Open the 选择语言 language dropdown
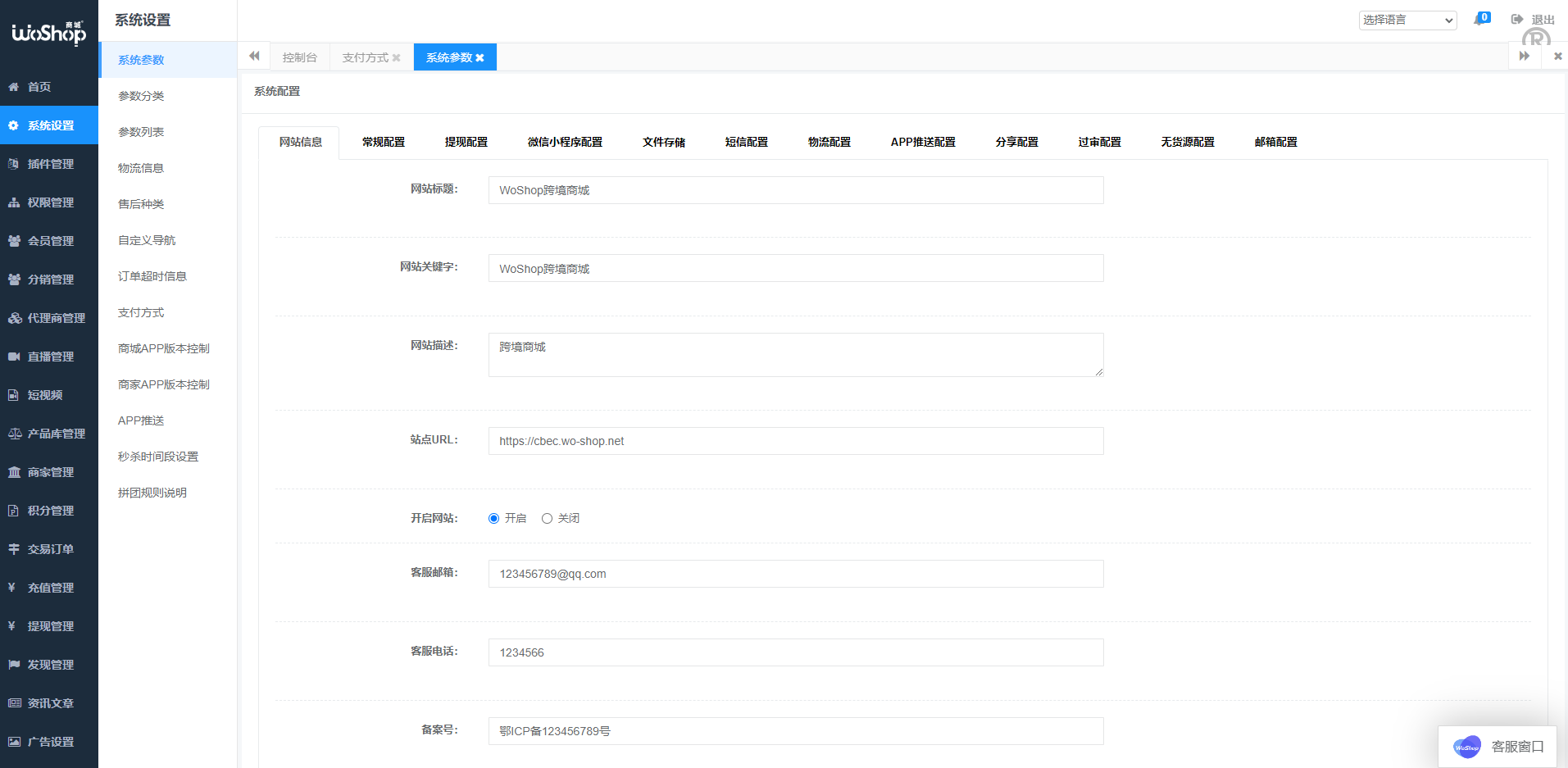 pyautogui.click(x=1407, y=20)
